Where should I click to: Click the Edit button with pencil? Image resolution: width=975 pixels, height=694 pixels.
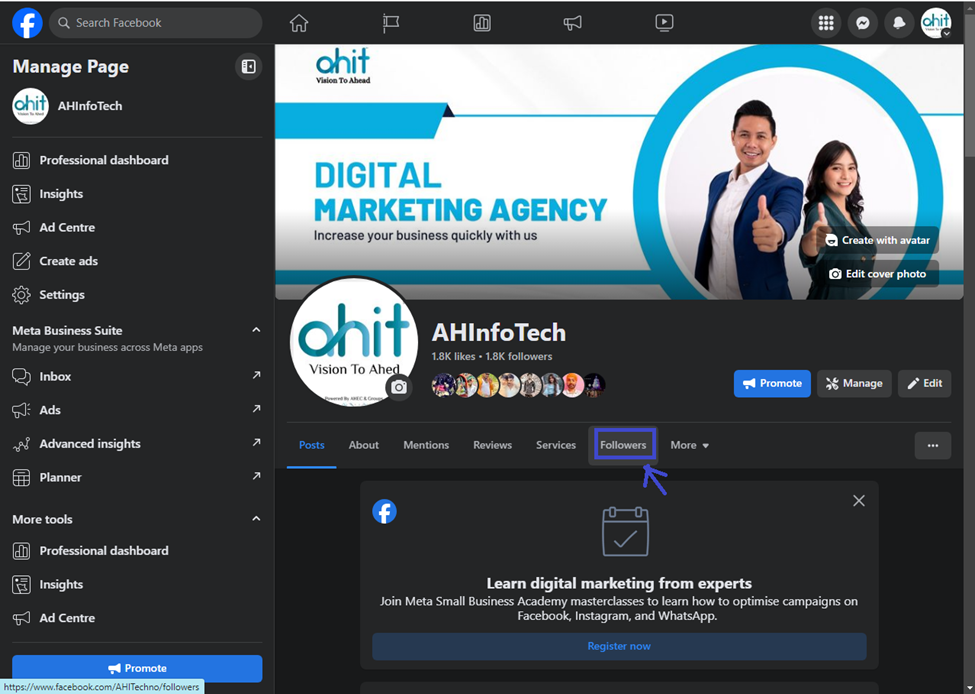pos(924,383)
